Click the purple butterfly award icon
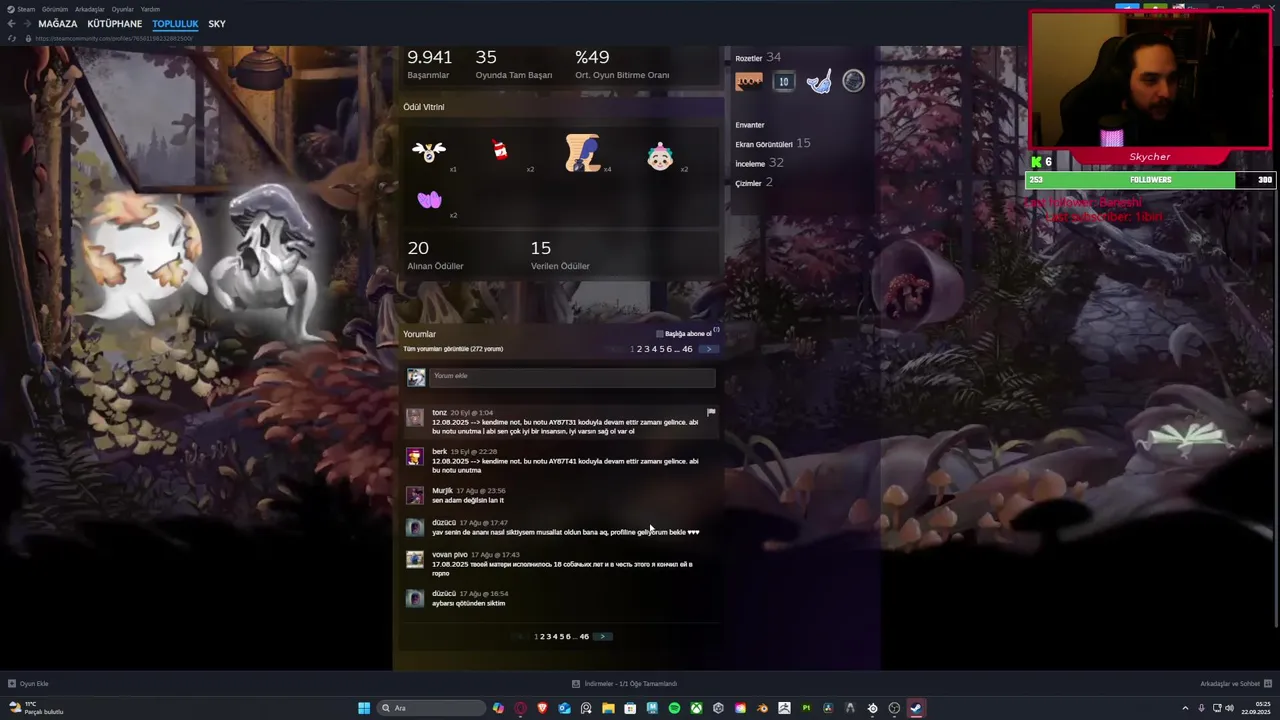The width and height of the screenshot is (1280, 720). tap(429, 200)
